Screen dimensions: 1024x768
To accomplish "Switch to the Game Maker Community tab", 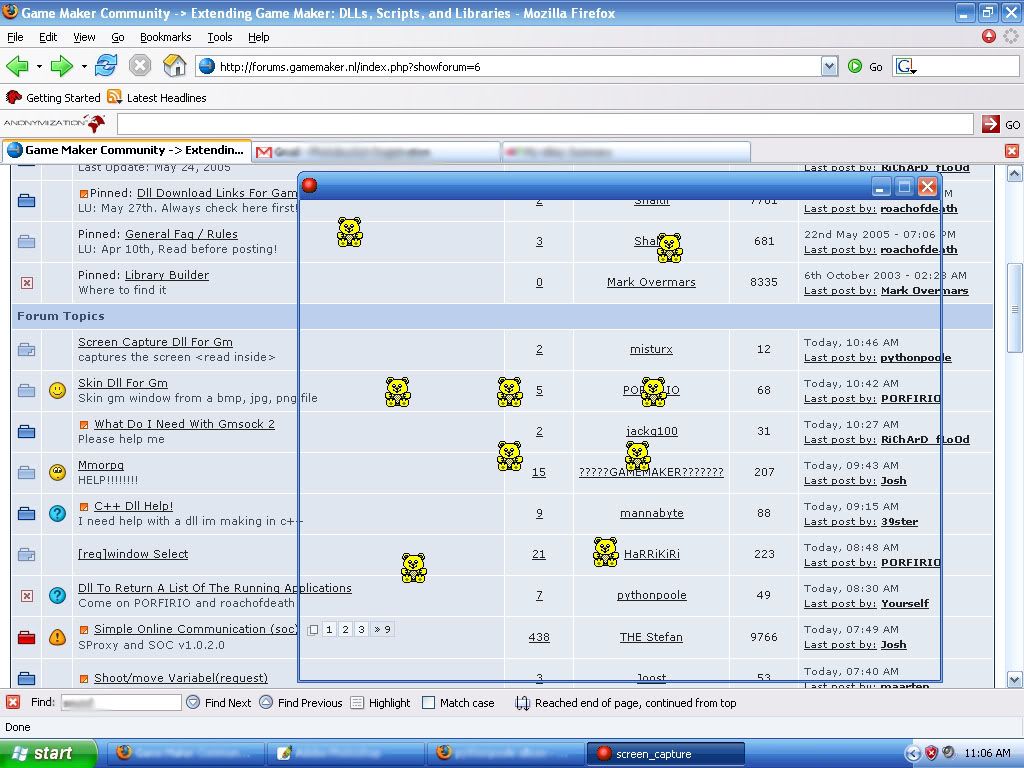I will tap(127, 151).
